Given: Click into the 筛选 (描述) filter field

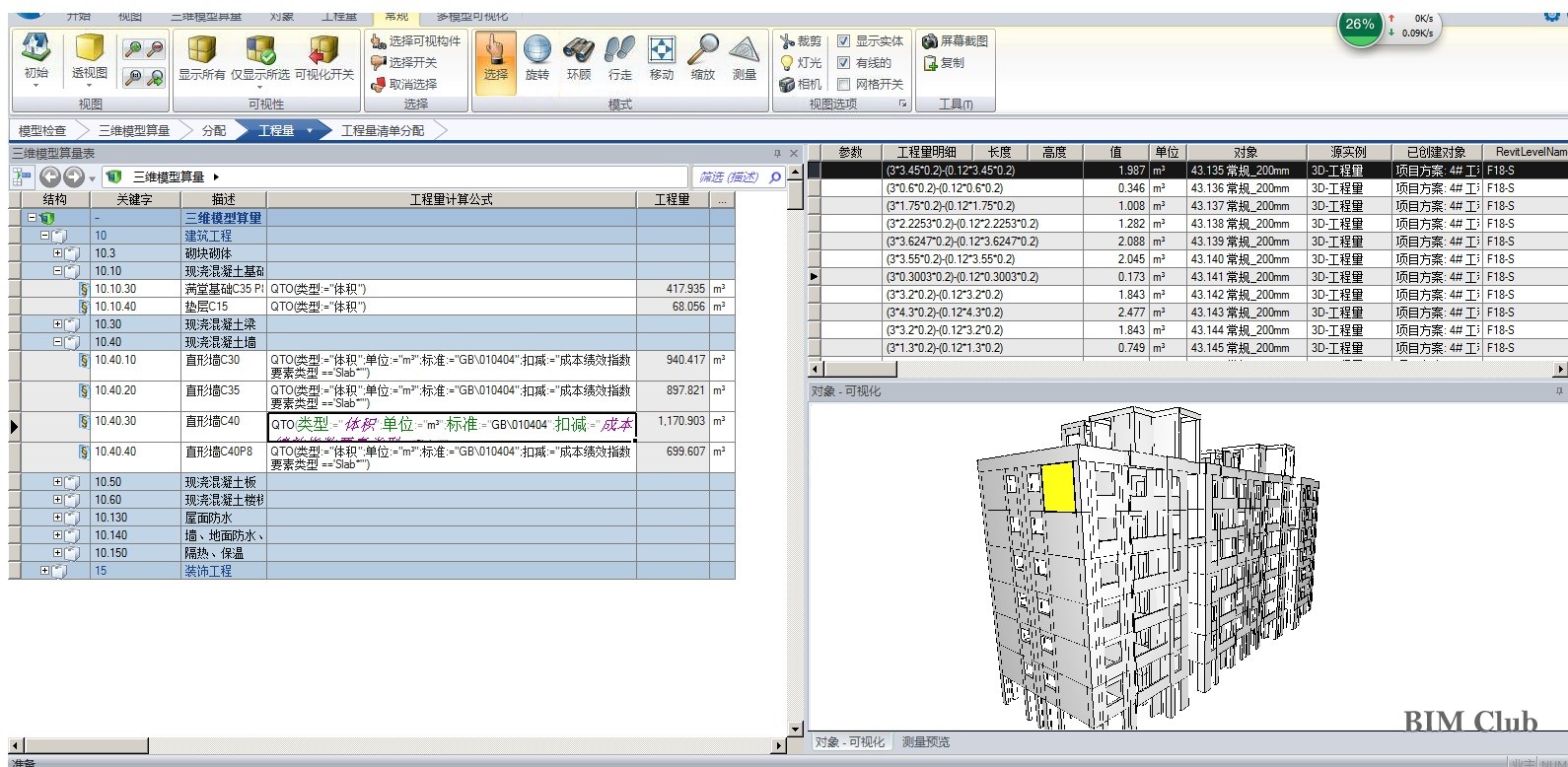Looking at the screenshot, I should click(x=728, y=177).
